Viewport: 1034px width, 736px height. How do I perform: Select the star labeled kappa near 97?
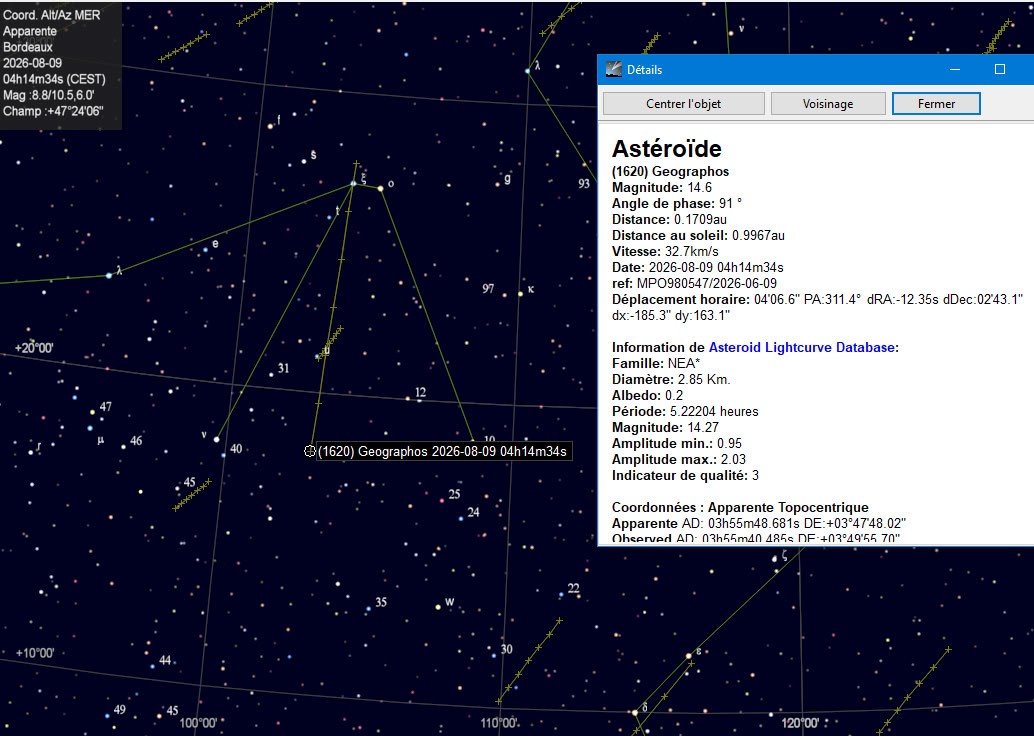coord(520,293)
